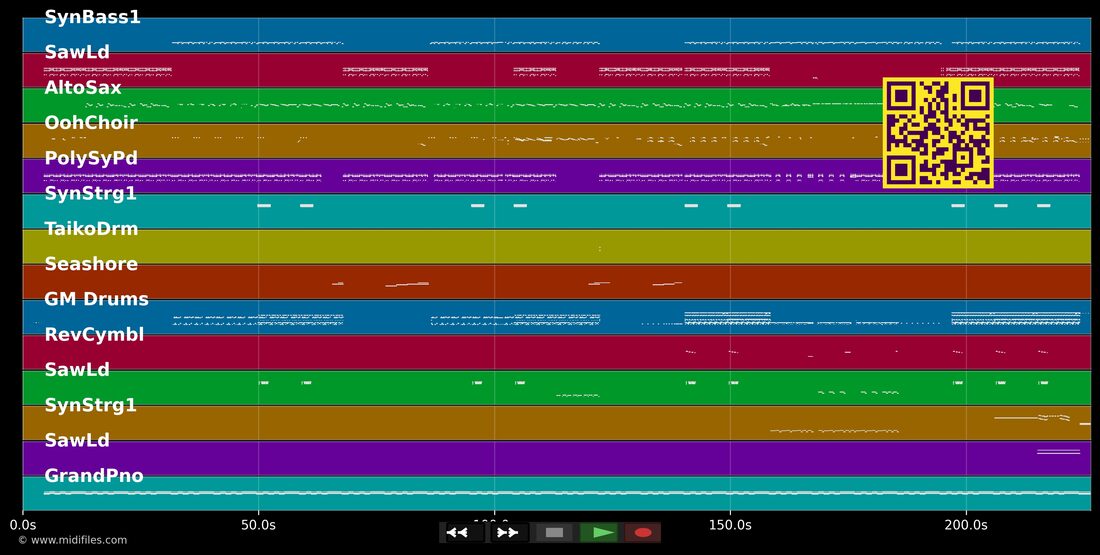
Task: Select the GM Drums track label
Action: tap(96, 299)
